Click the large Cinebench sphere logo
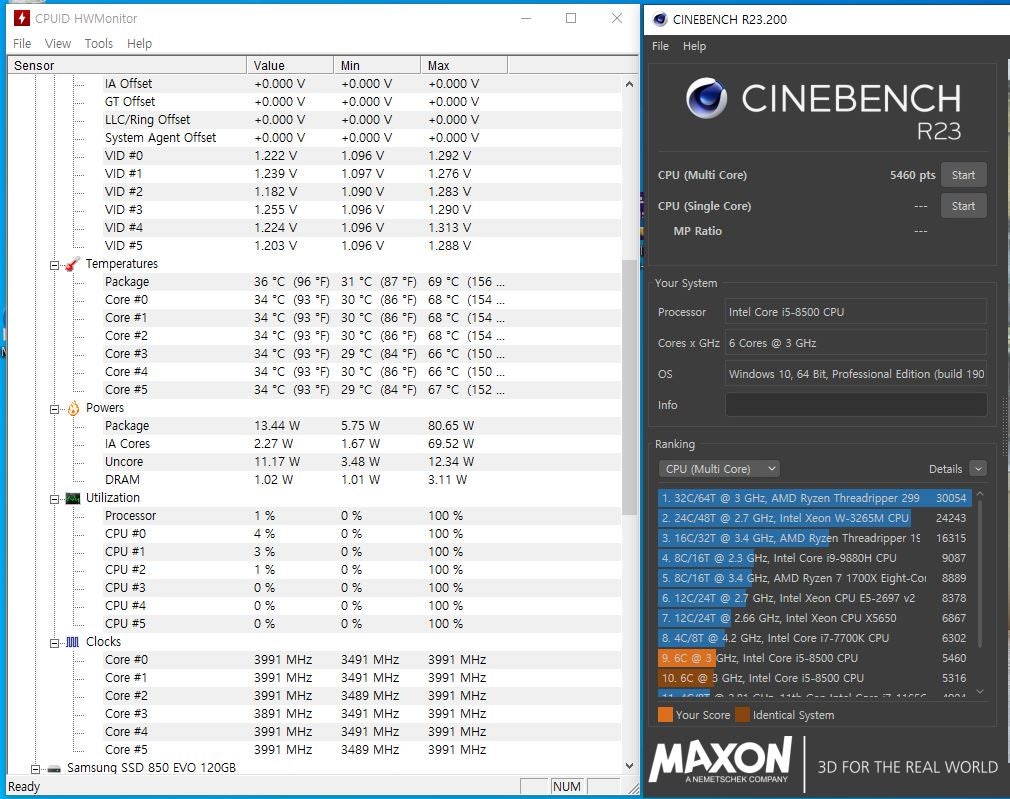 click(x=707, y=99)
